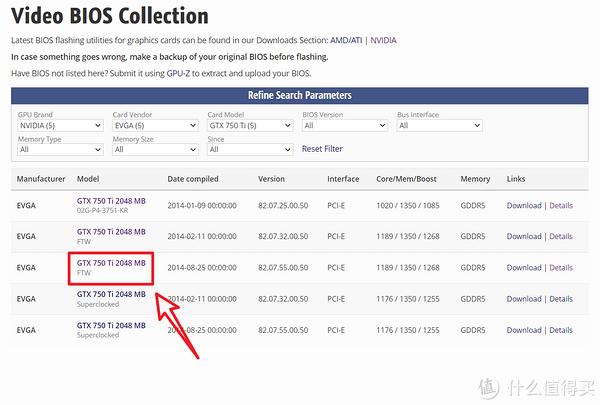Click the Date compiled column header
Screen dimensions: 600x405
(x=193, y=179)
